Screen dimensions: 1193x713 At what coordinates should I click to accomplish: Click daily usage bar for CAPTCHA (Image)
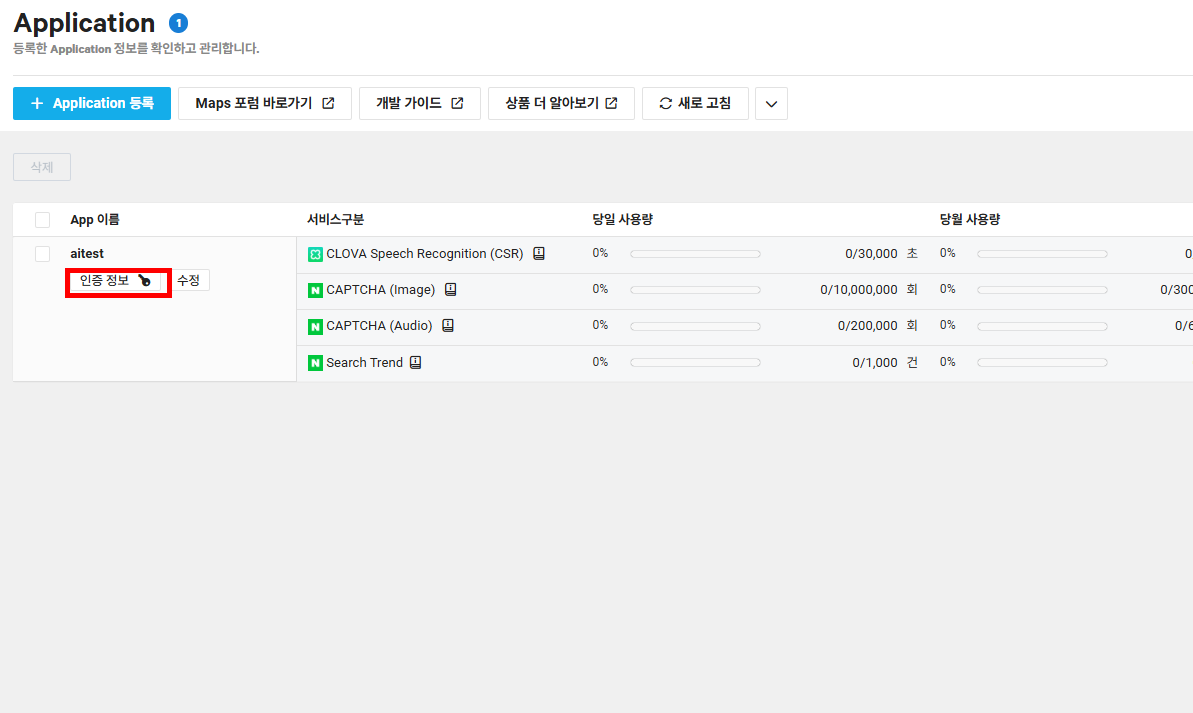pyautogui.click(x=695, y=290)
